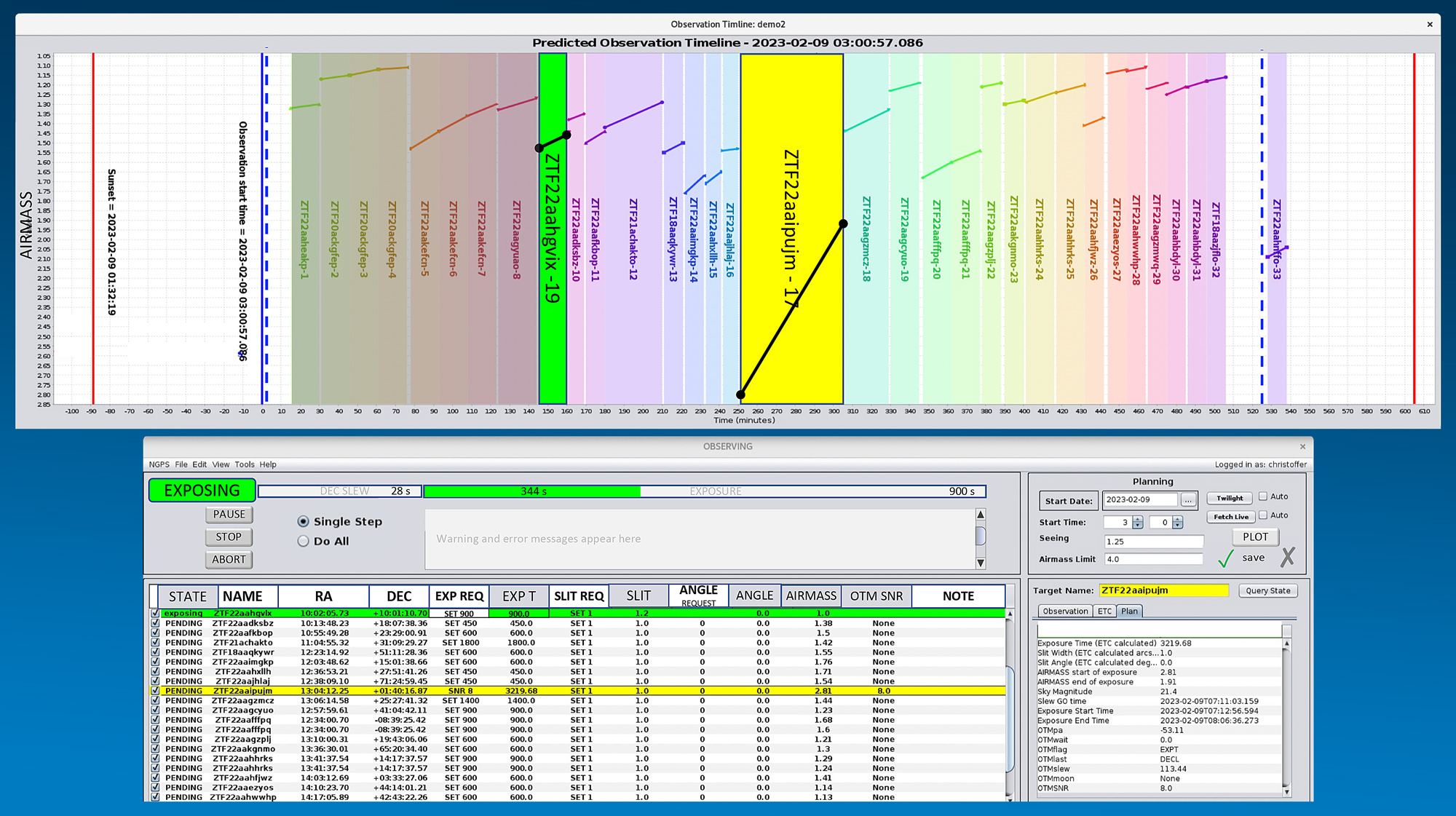Click the Seeing input field
This screenshot has width=1456, height=816.
point(1153,542)
